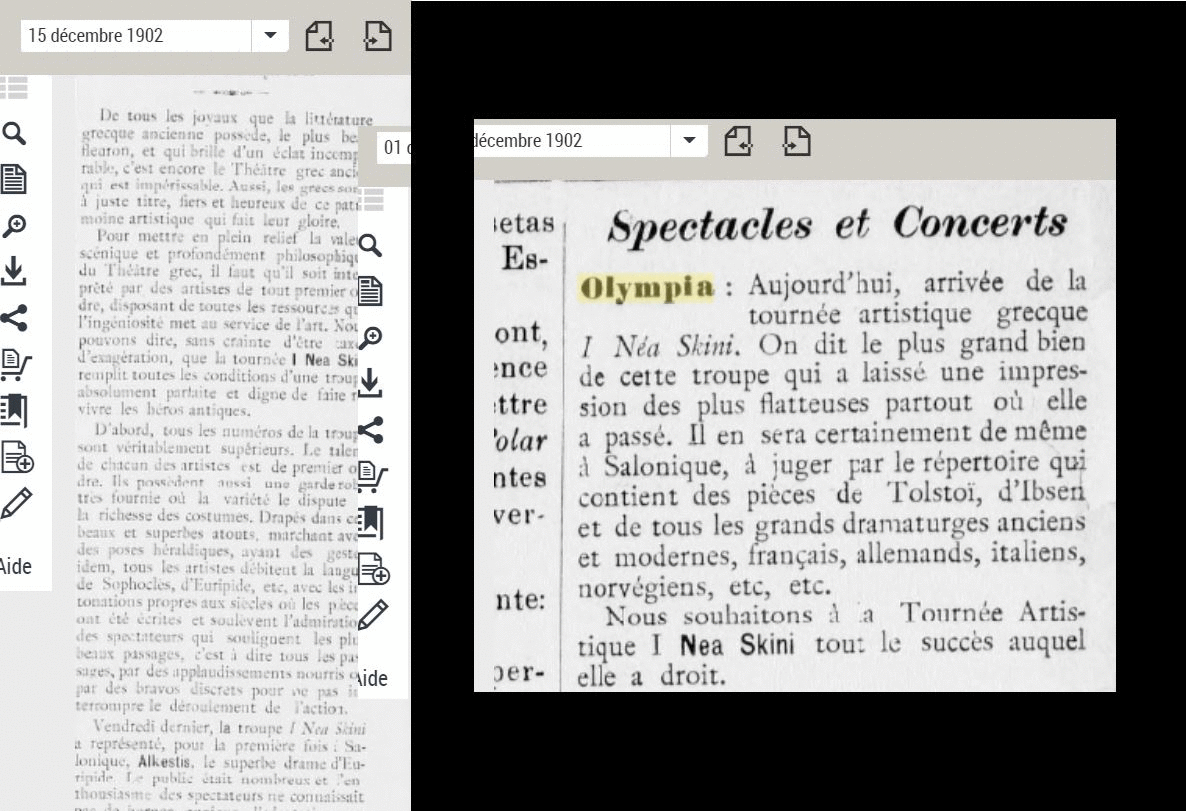
Task: Click the share icon in the middle sidebar
Action: click(x=370, y=430)
